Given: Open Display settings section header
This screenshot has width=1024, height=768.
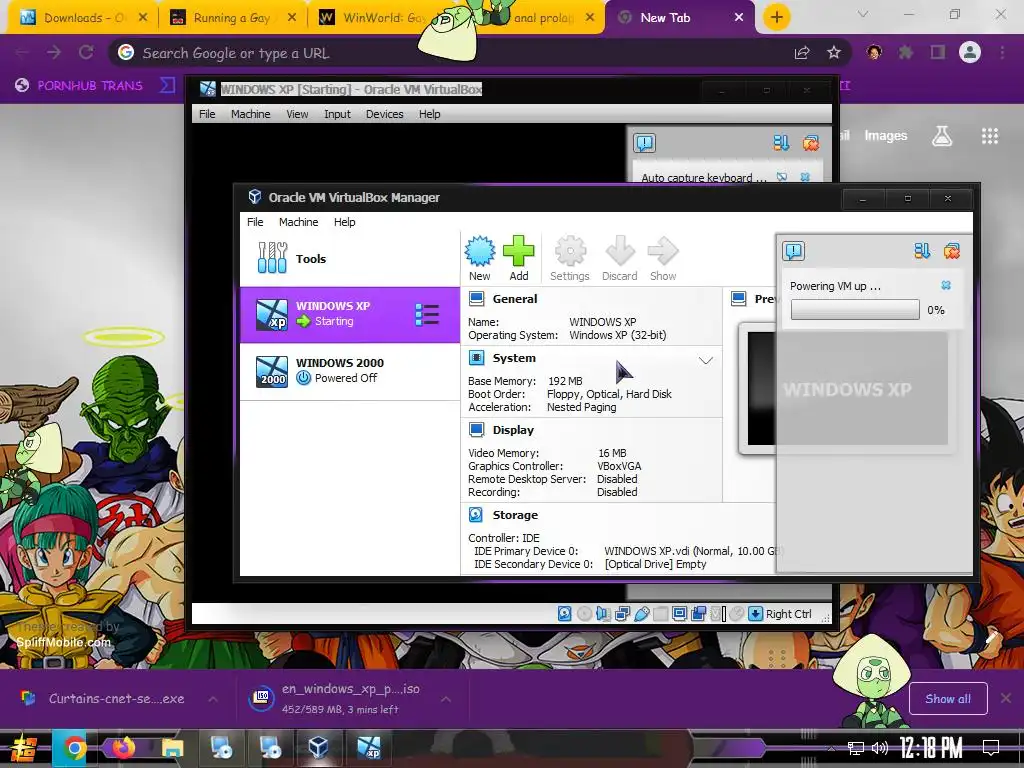Looking at the screenshot, I should pyautogui.click(x=513, y=430).
